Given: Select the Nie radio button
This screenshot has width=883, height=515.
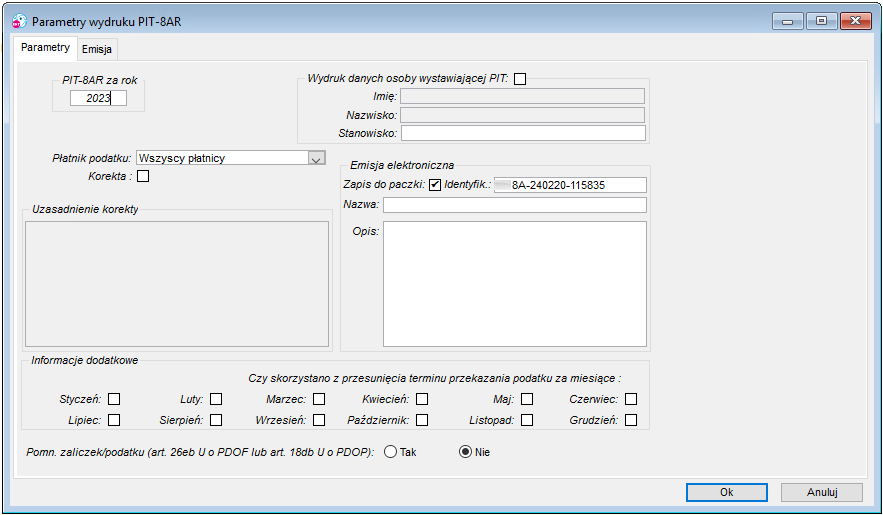Looking at the screenshot, I should [x=465, y=452].
